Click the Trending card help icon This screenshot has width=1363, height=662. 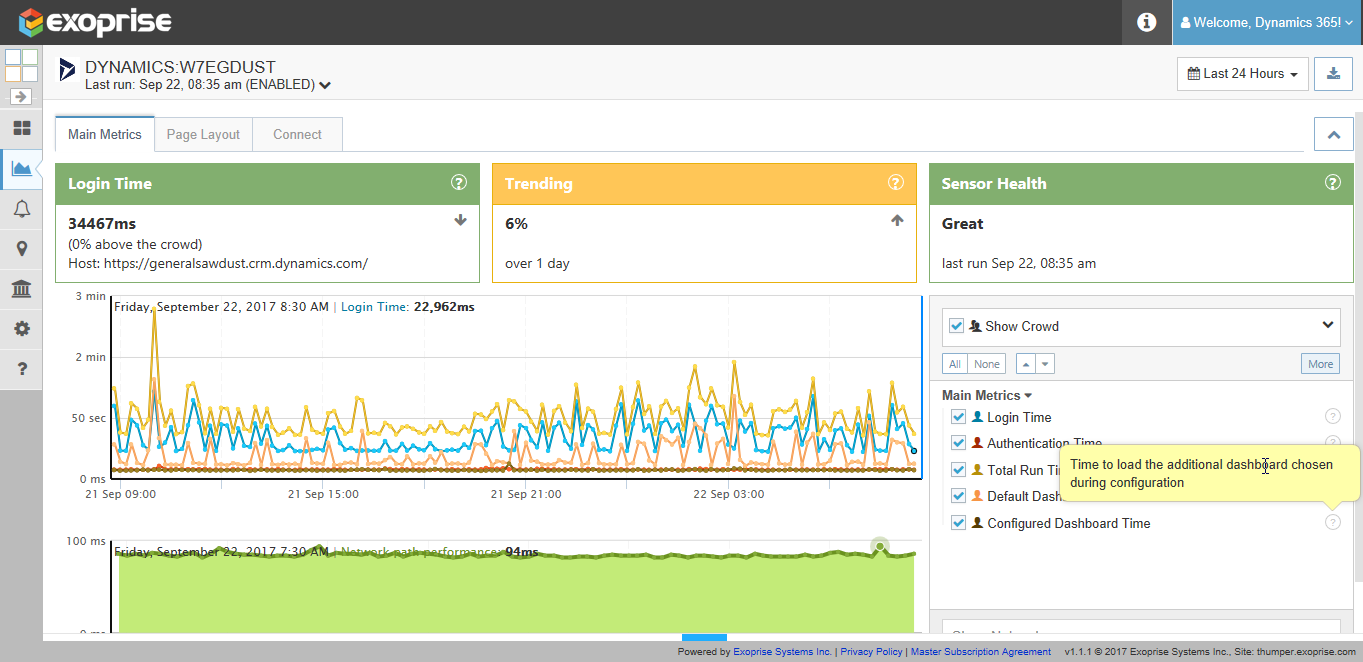(896, 182)
